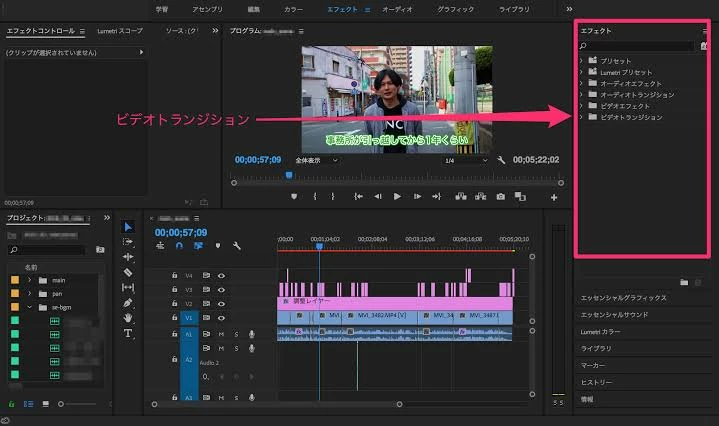Click the Program monitor playhead
Image resolution: width=719 pixels, height=426 pixels.
(289, 175)
